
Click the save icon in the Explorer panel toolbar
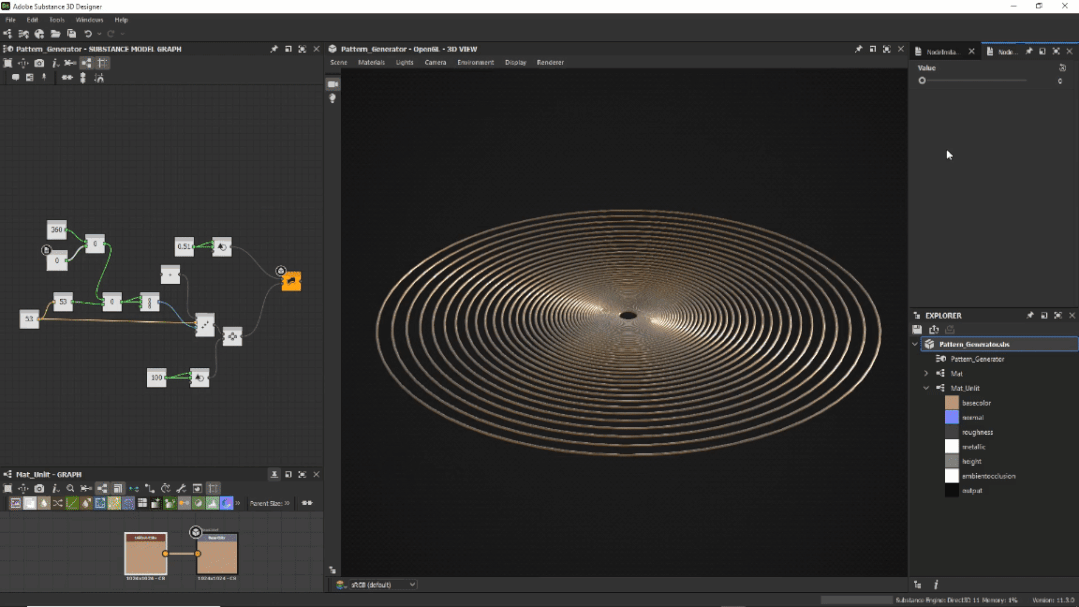(x=917, y=329)
